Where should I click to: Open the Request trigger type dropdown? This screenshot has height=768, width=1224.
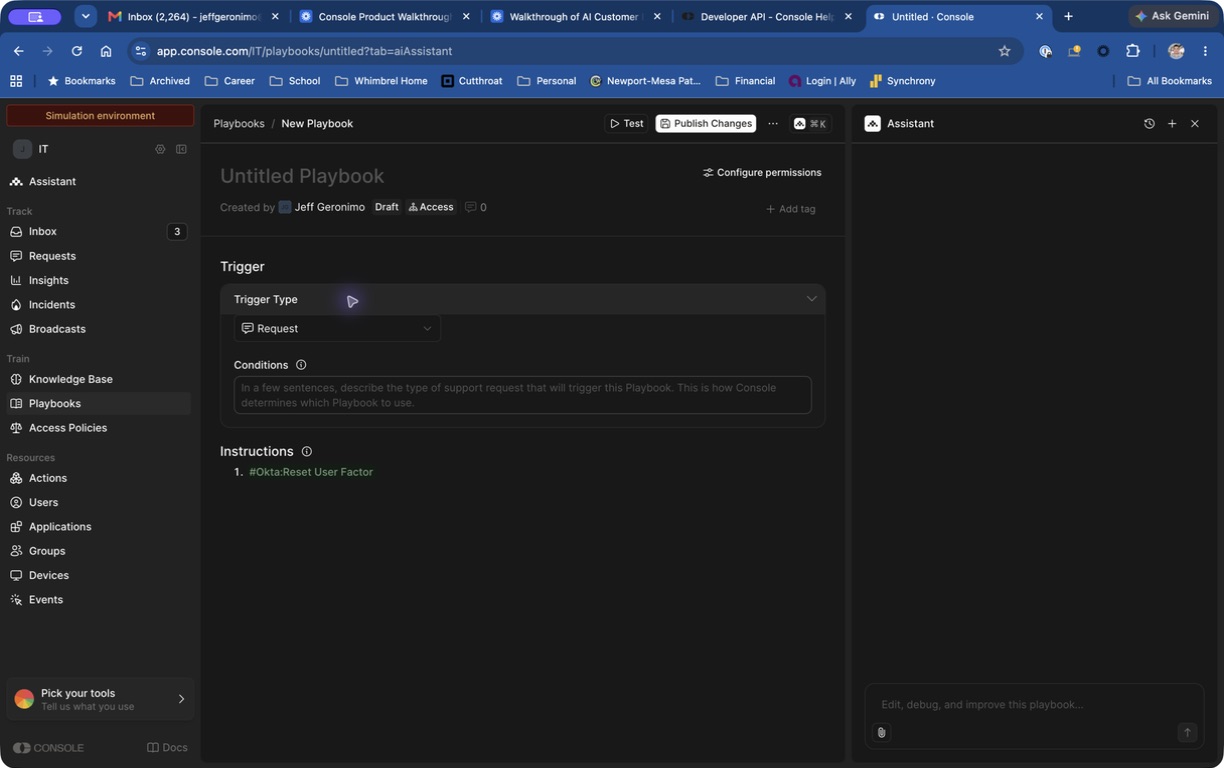click(337, 329)
